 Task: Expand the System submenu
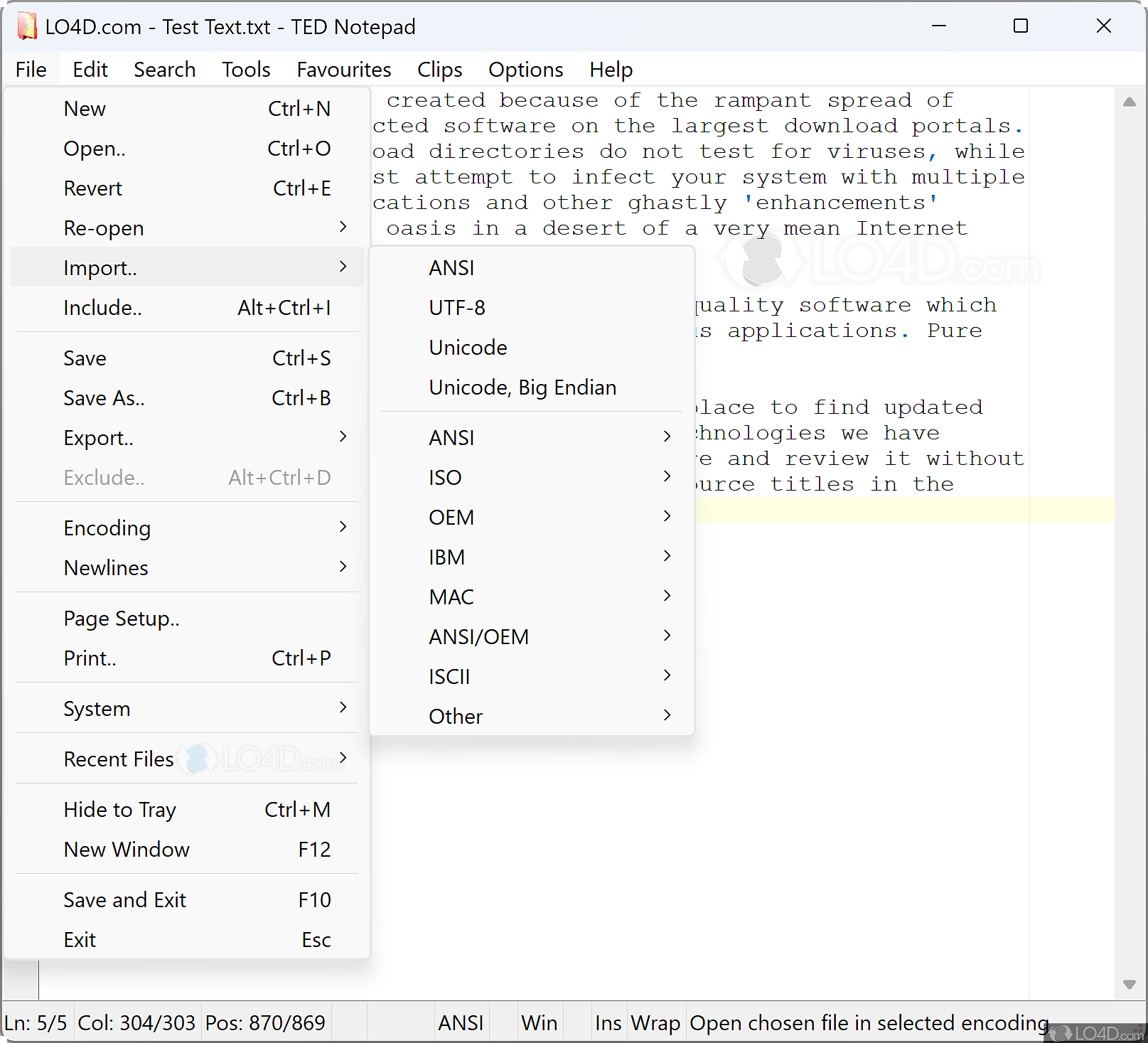[187, 709]
